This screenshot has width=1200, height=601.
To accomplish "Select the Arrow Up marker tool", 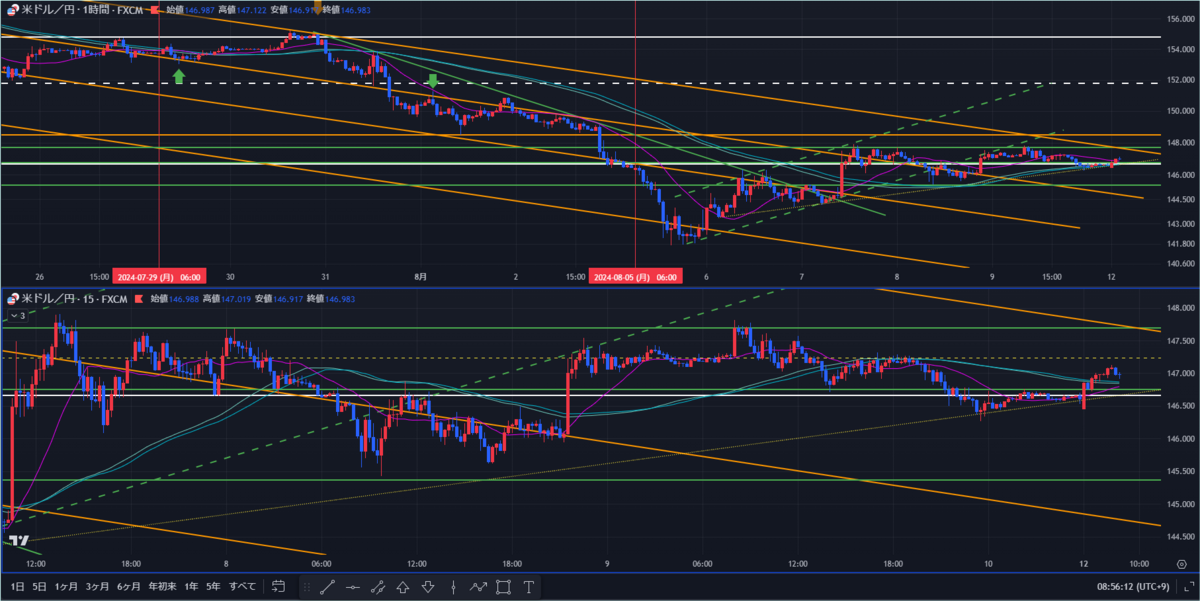I will [x=402, y=587].
